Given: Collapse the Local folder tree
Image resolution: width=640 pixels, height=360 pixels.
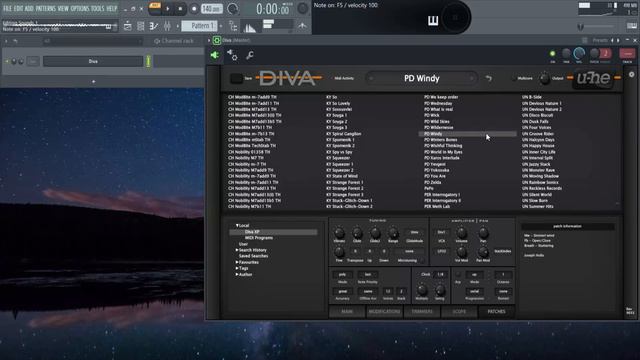Looking at the screenshot, I should 237,225.
